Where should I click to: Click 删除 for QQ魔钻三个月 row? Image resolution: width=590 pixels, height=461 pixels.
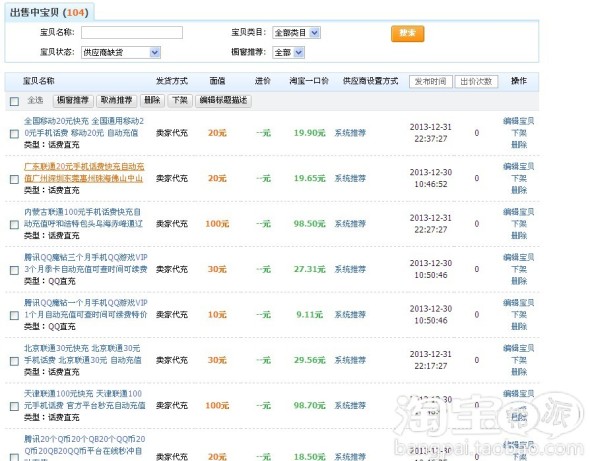click(x=519, y=281)
